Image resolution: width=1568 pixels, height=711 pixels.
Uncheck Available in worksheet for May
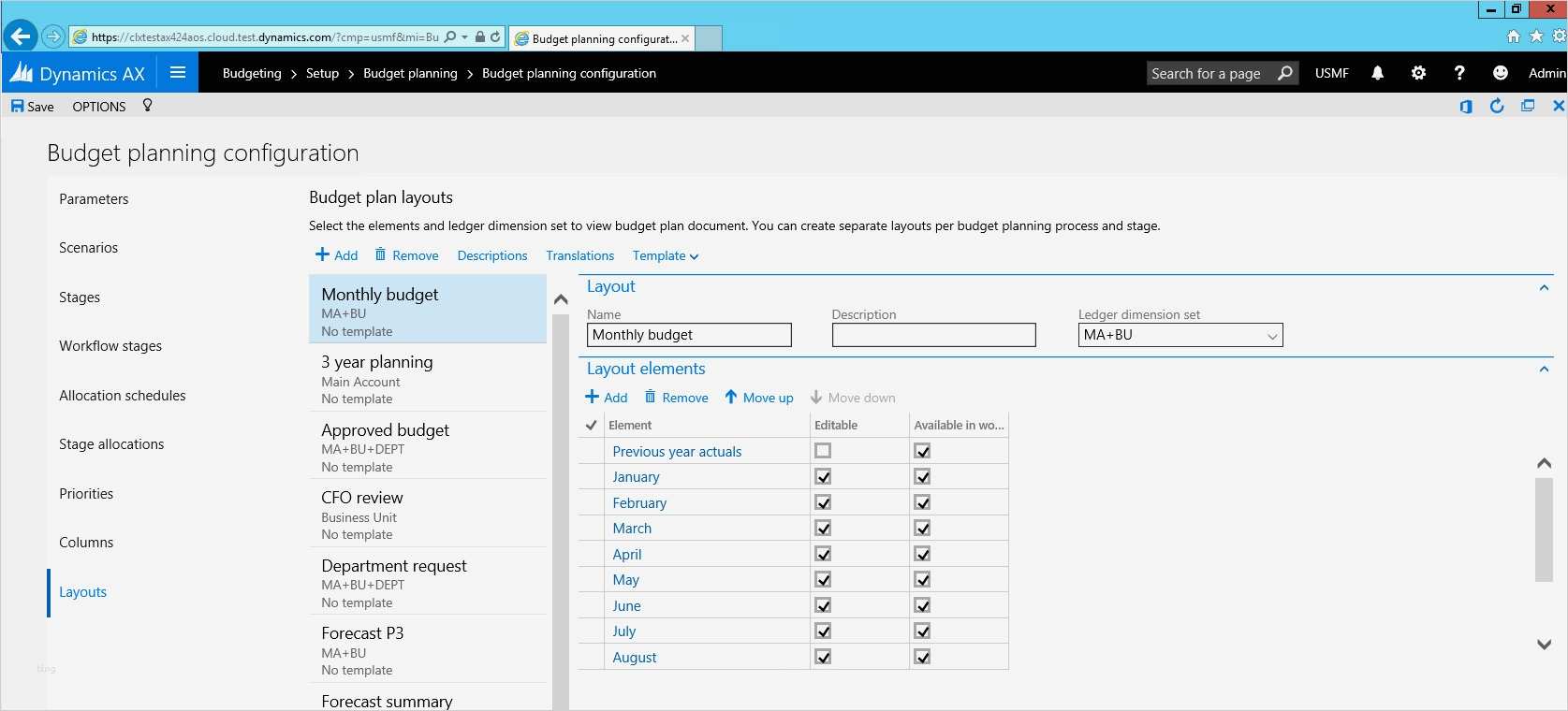pos(922,580)
